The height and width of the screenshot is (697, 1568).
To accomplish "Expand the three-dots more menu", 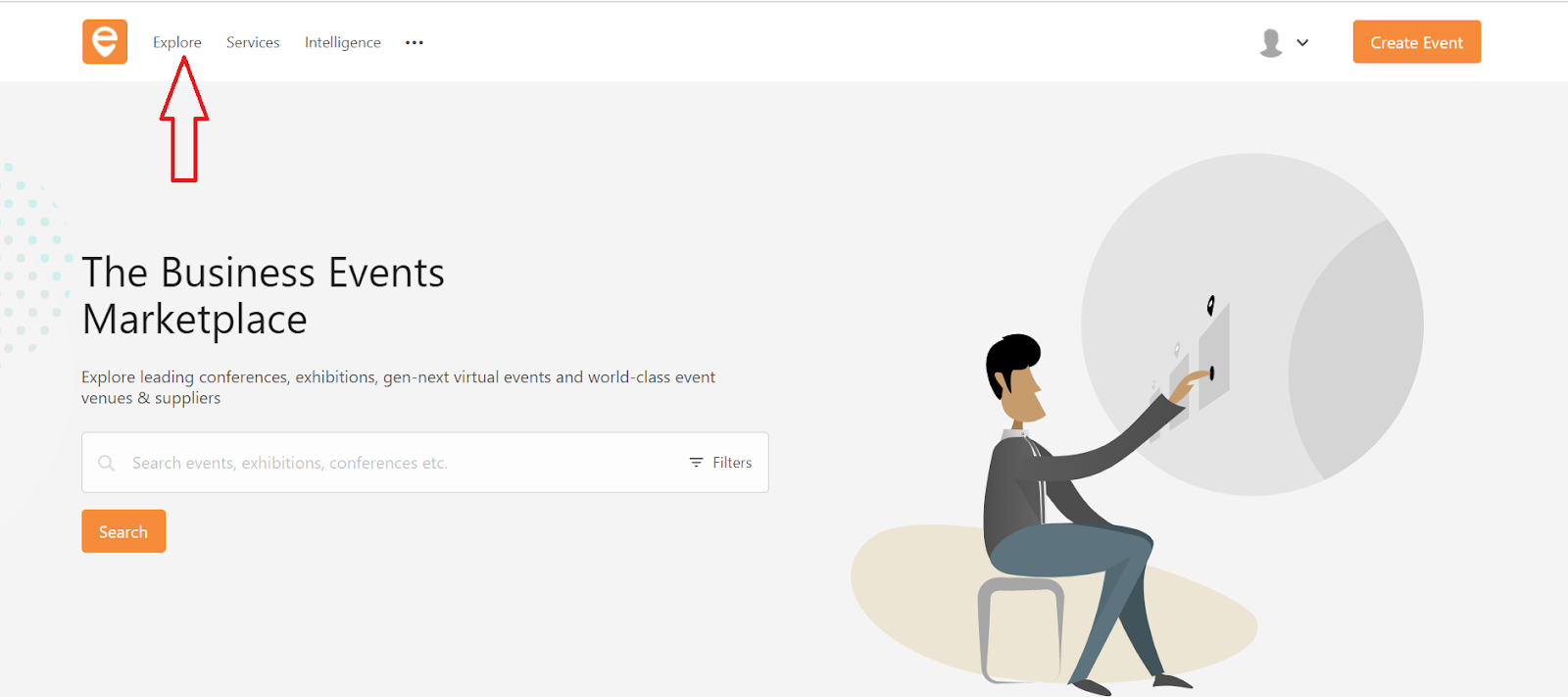I will click(415, 42).
